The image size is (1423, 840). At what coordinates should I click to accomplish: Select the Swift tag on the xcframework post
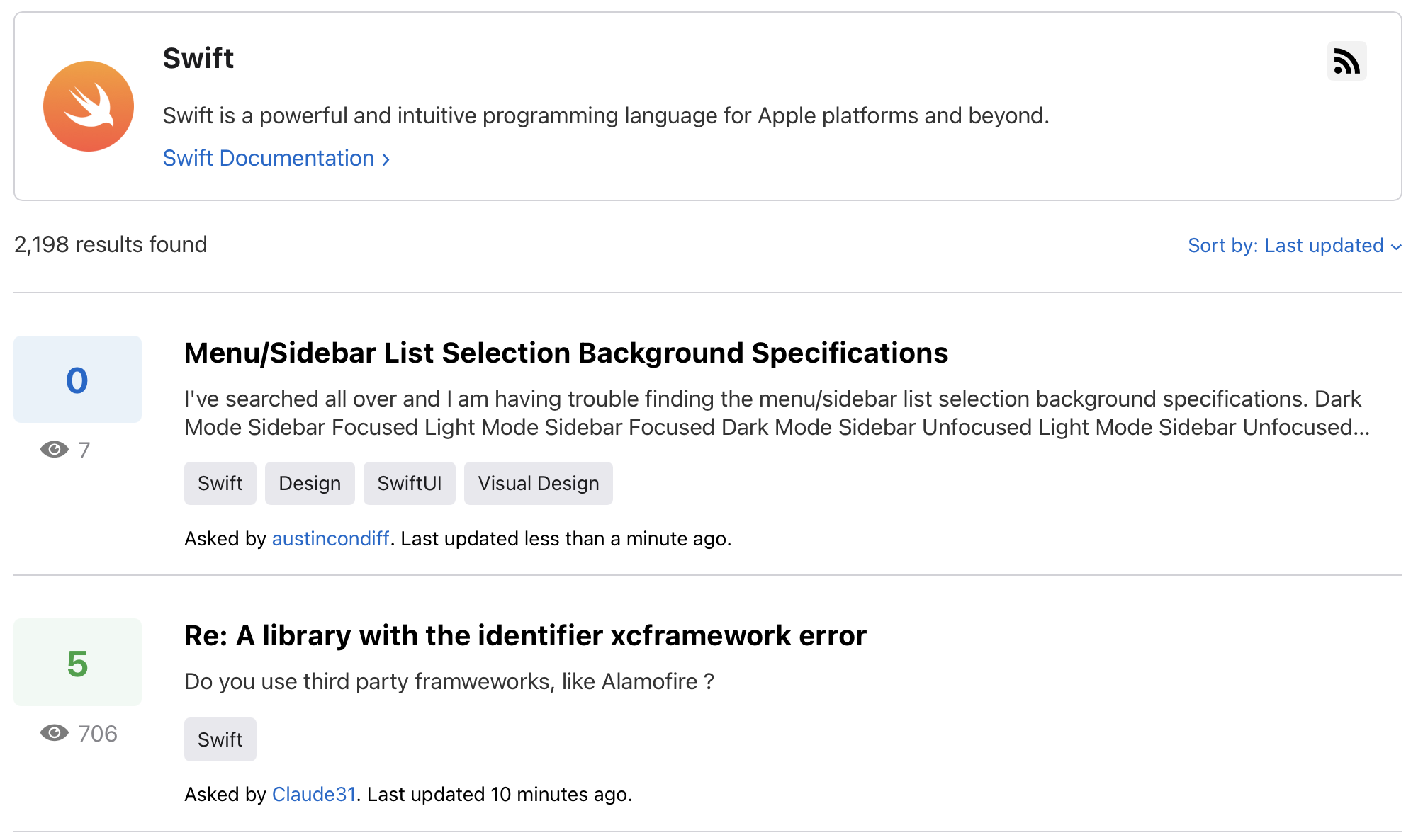coord(220,739)
